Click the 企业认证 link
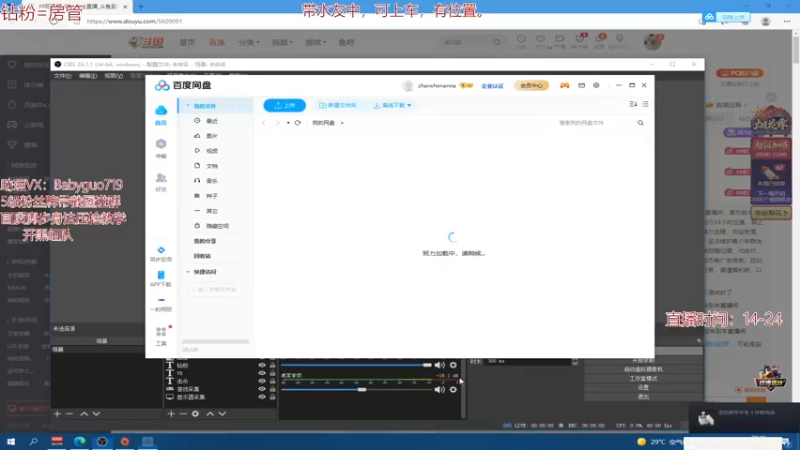The width and height of the screenshot is (800, 450). pyautogui.click(x=492, y=86)
